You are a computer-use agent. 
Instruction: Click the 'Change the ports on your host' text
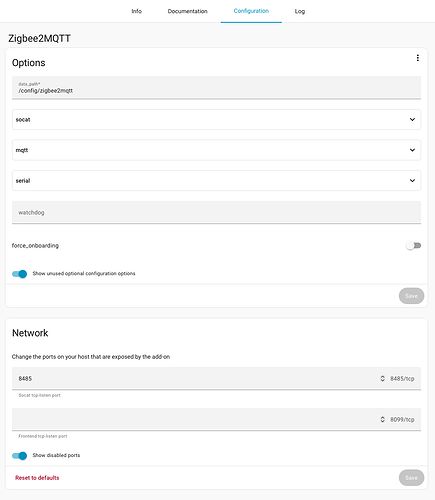pos(91,357)
